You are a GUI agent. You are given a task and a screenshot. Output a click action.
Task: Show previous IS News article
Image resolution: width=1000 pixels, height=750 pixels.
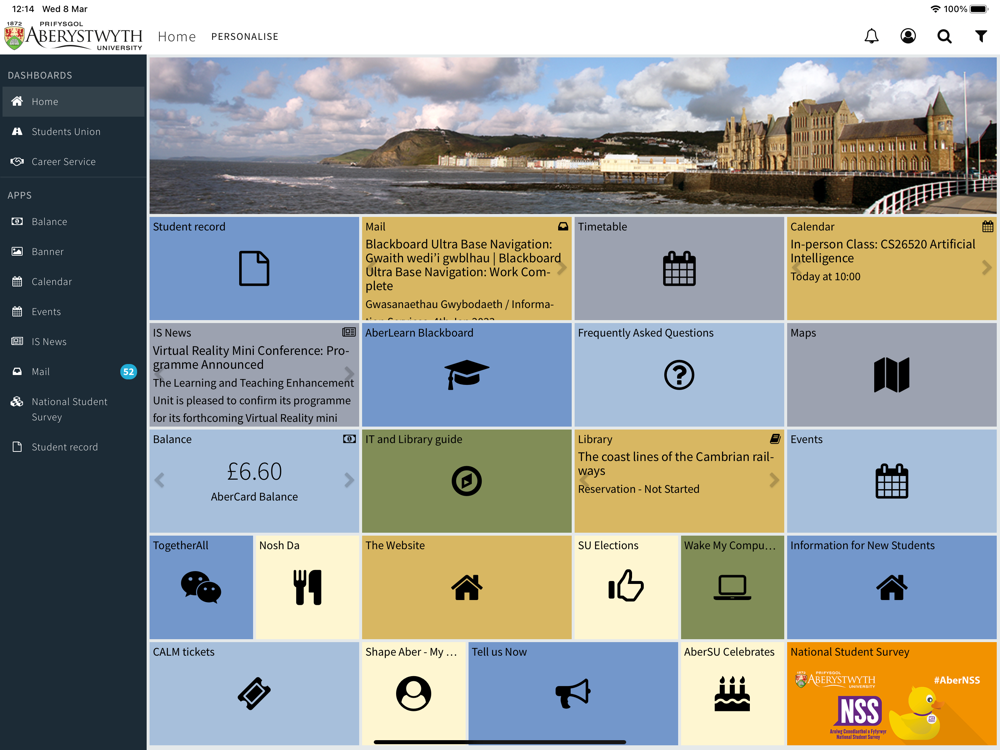click(159, 373)
